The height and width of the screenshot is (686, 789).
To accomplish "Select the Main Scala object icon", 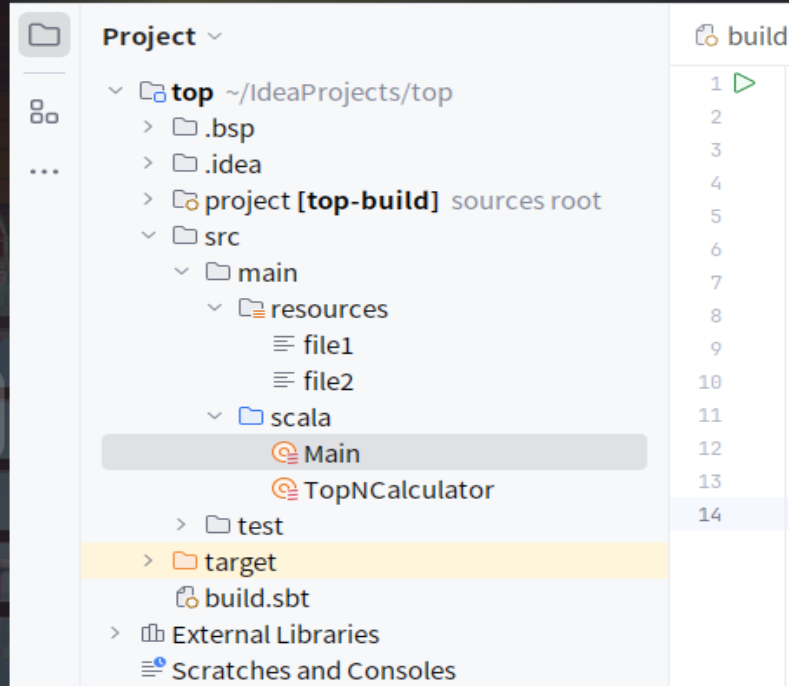I will click(285, 453).
